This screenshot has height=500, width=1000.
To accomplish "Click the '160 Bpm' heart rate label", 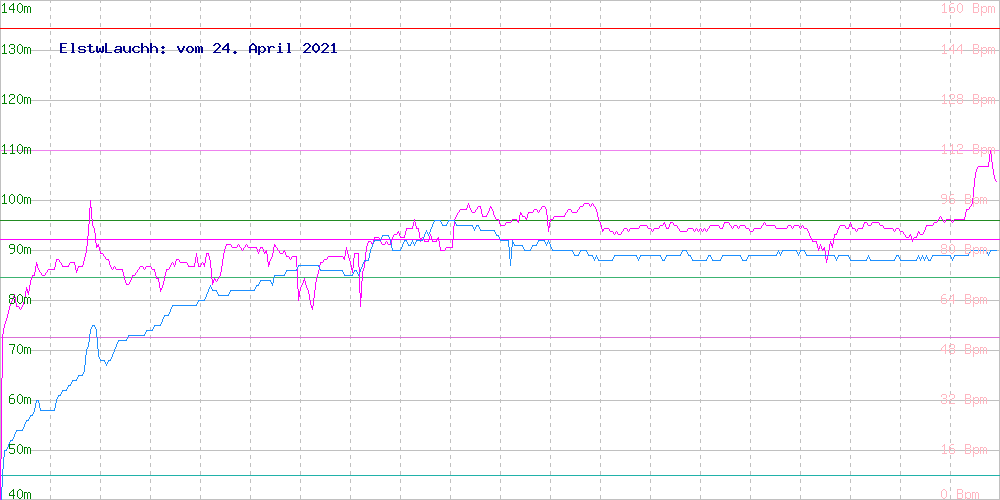I will point(967,8).
